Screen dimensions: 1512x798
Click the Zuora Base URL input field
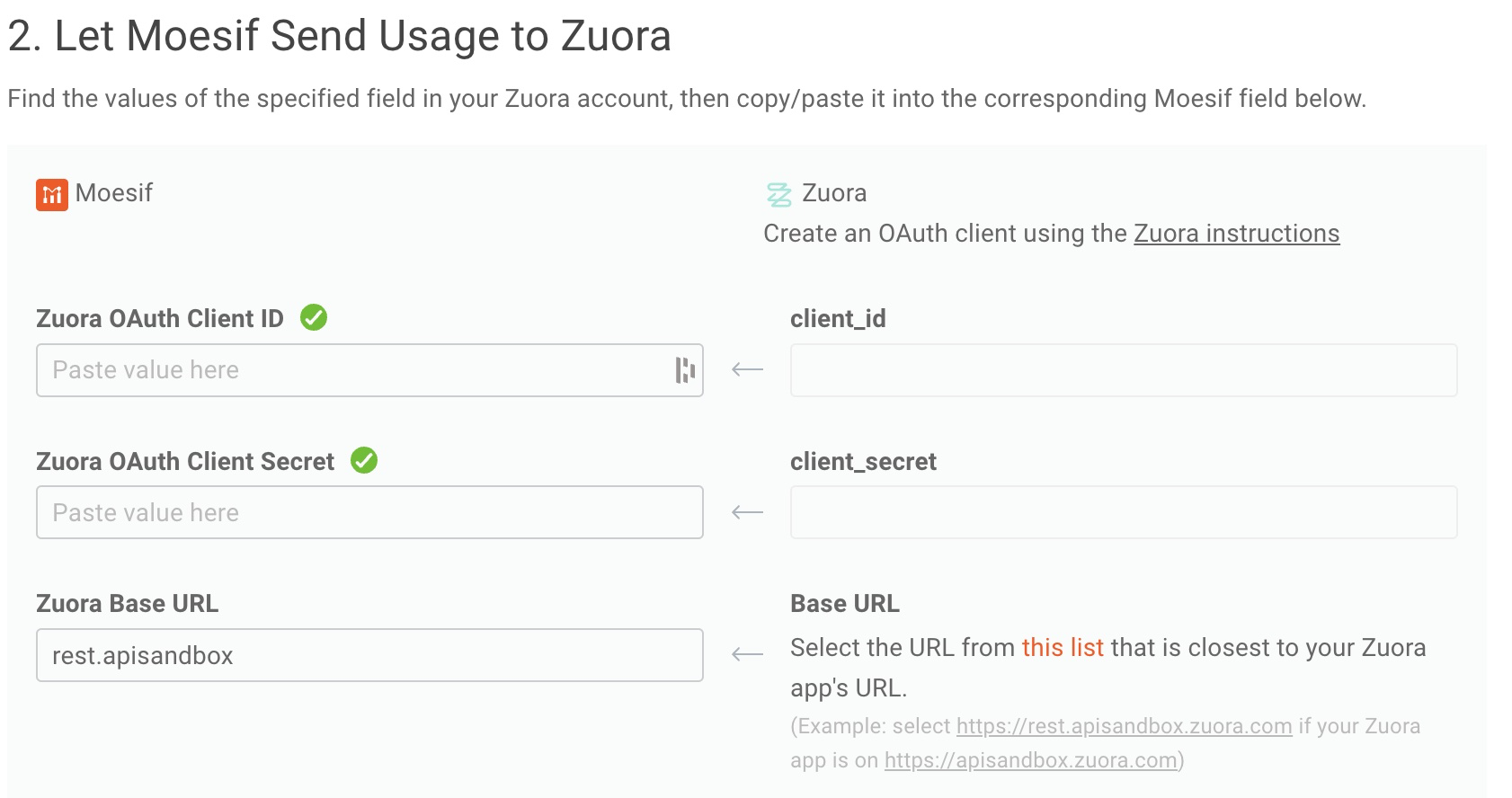click(369, 655)
